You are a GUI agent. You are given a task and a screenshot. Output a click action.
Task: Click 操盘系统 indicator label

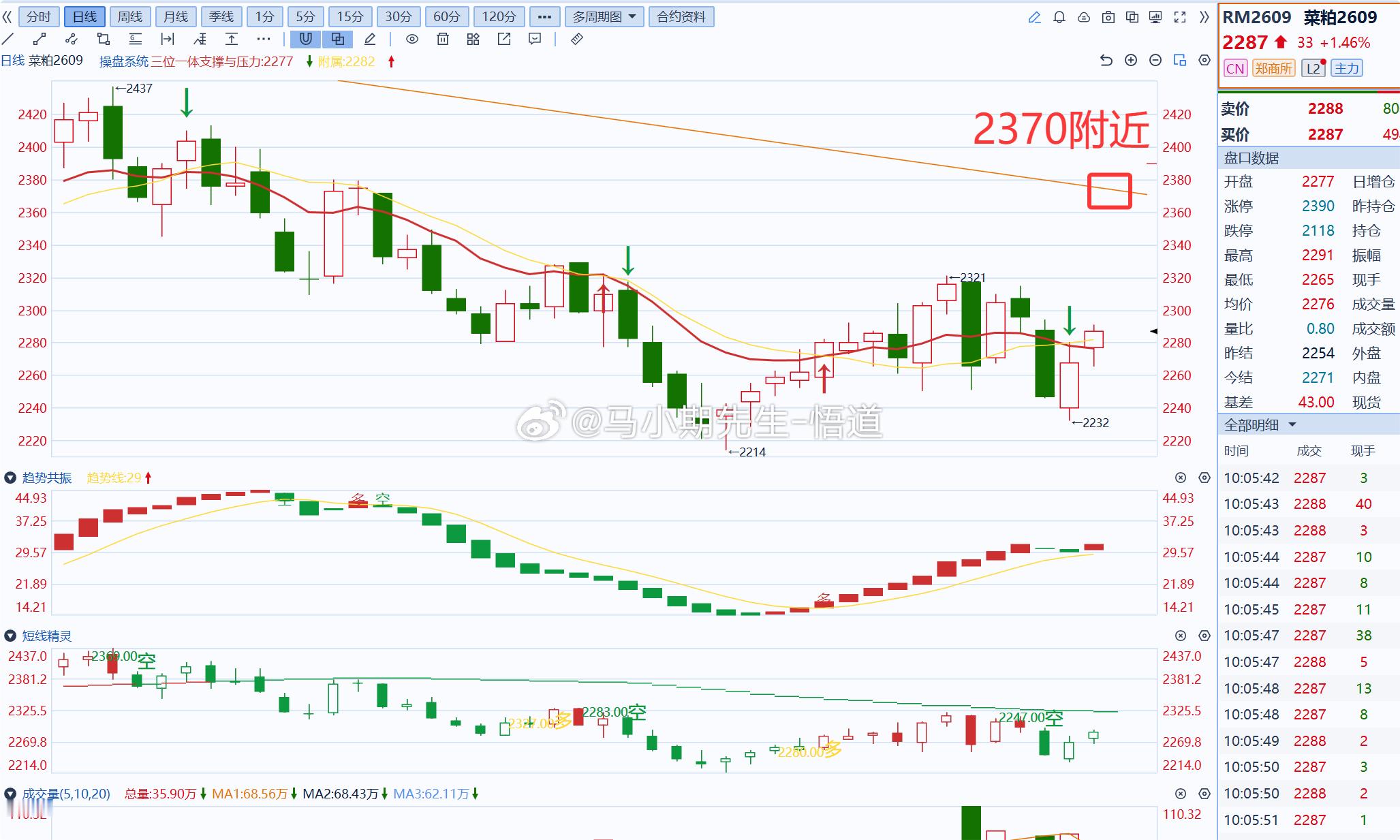tap(123, 61)
